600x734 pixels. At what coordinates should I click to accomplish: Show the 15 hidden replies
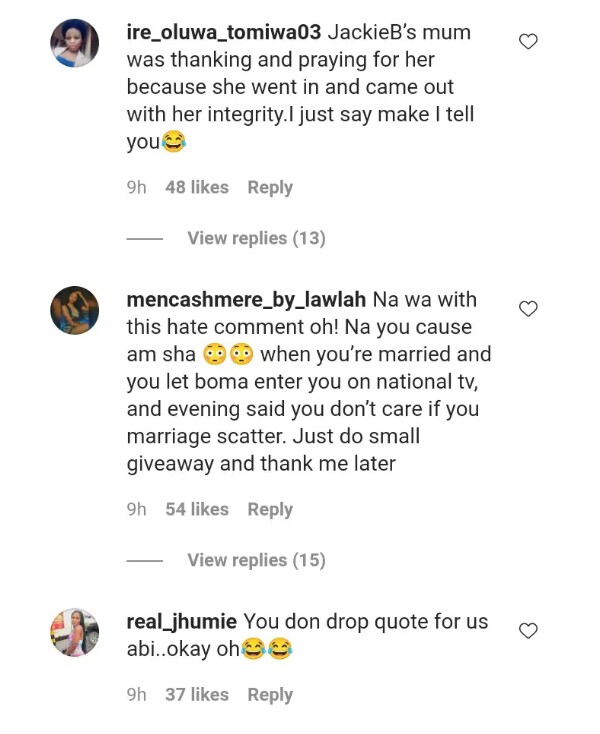coord(256,560)
